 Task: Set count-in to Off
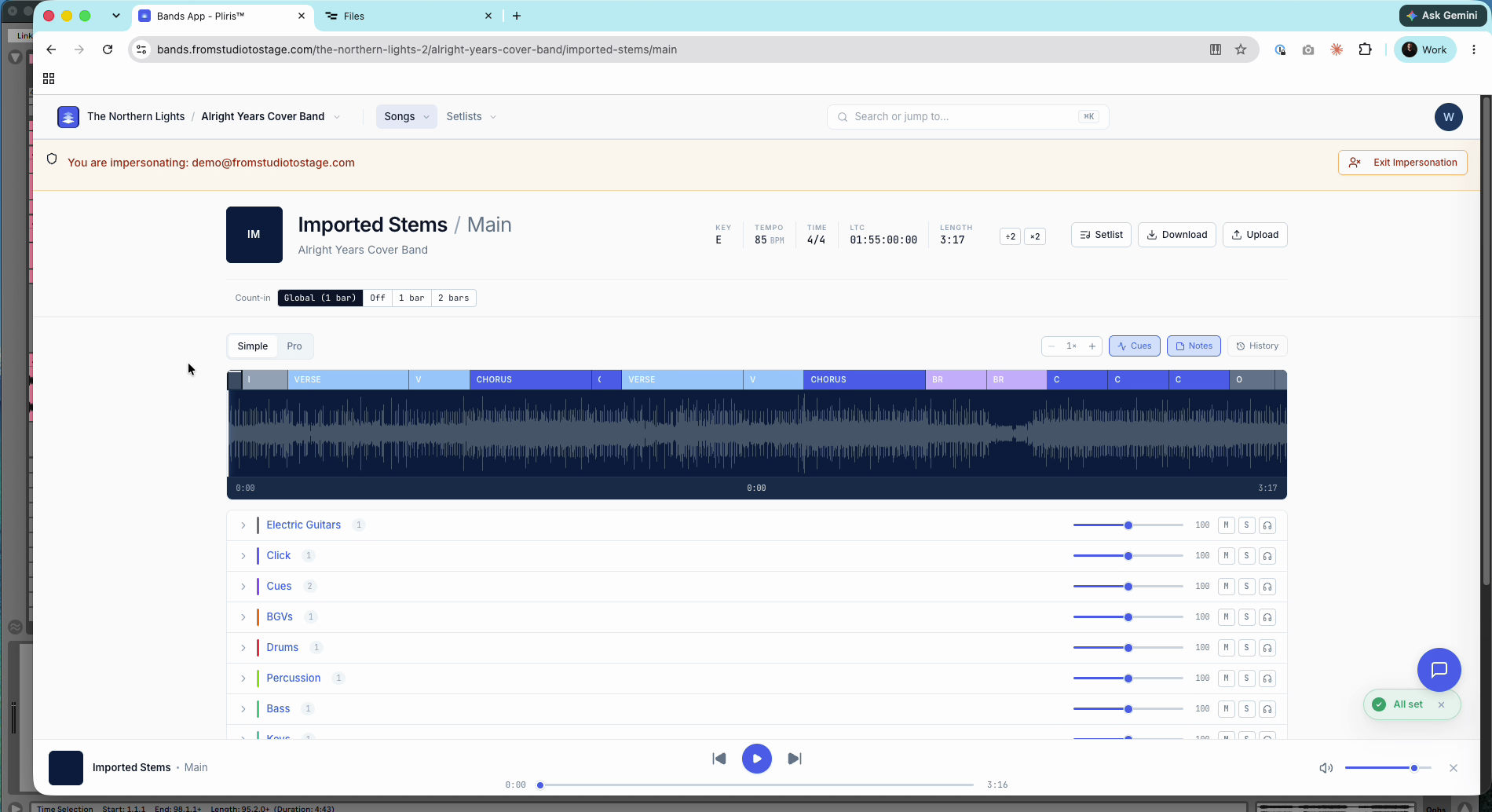(378, 298)
